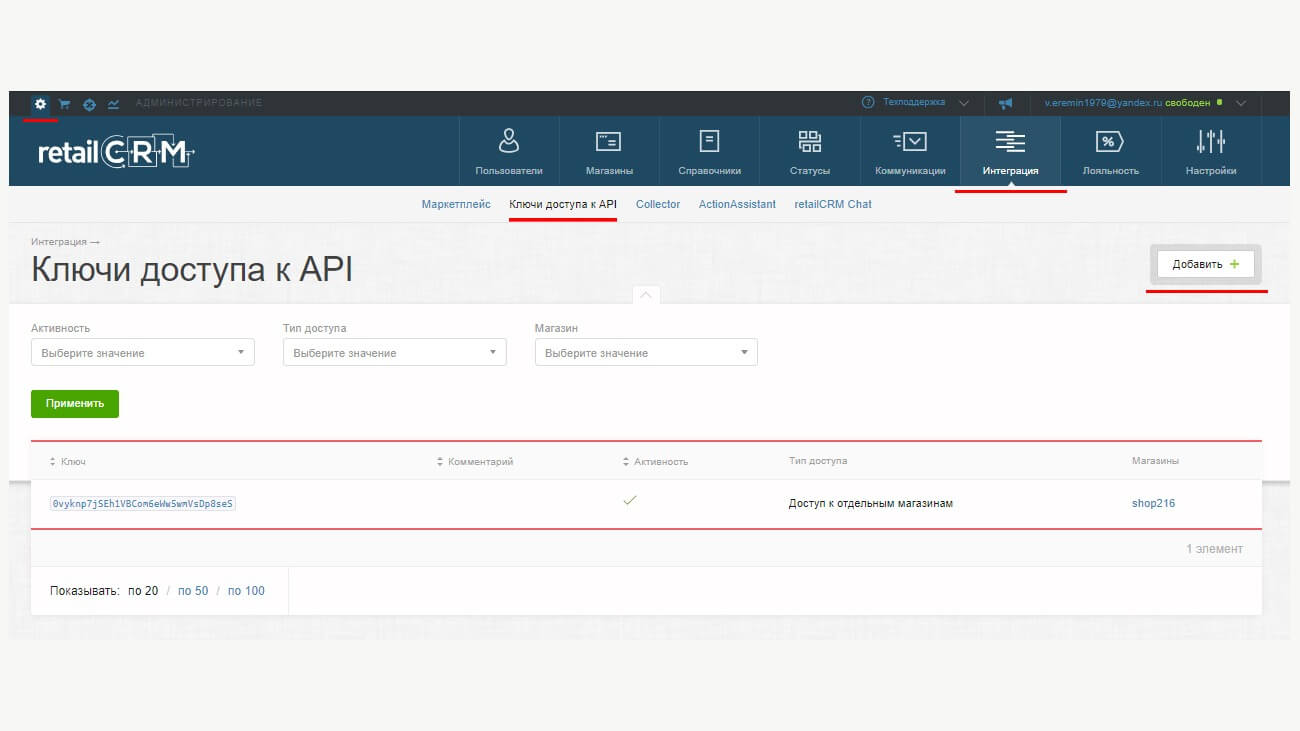
Task: Open the Коммуникации section
Action: [910, 152]
